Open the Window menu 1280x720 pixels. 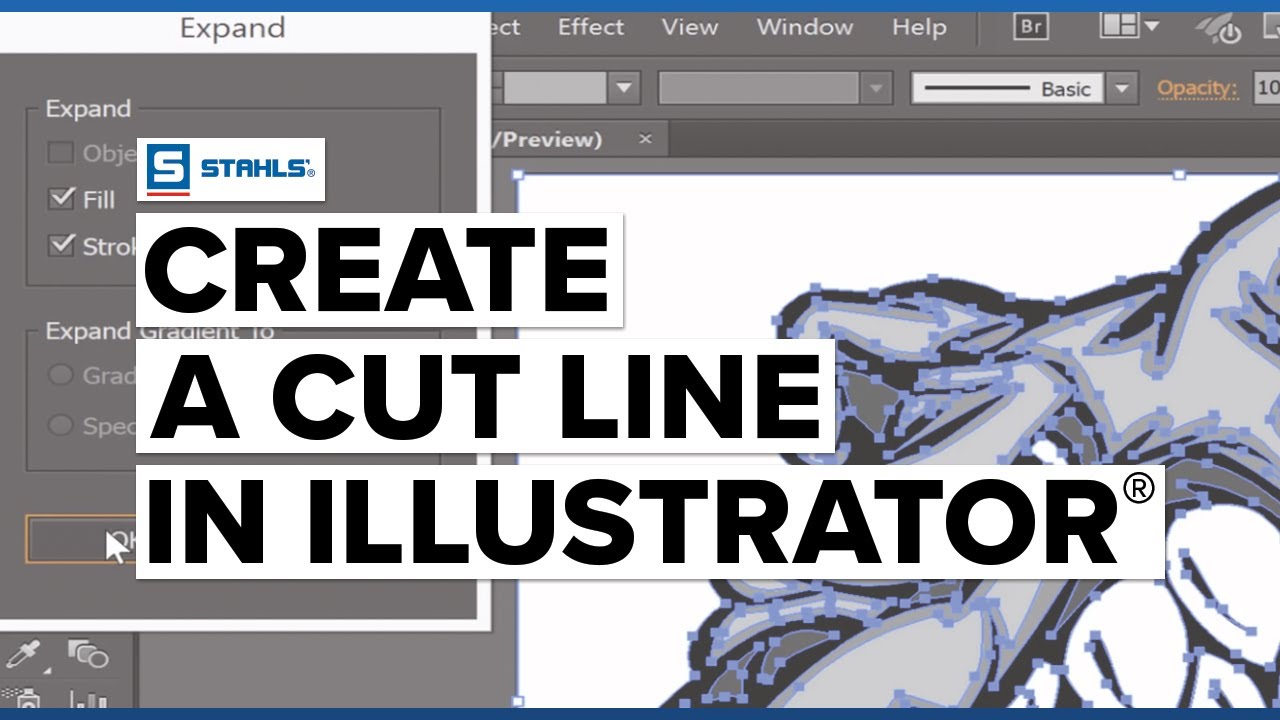pyautogui.click(x=804, y=27)
